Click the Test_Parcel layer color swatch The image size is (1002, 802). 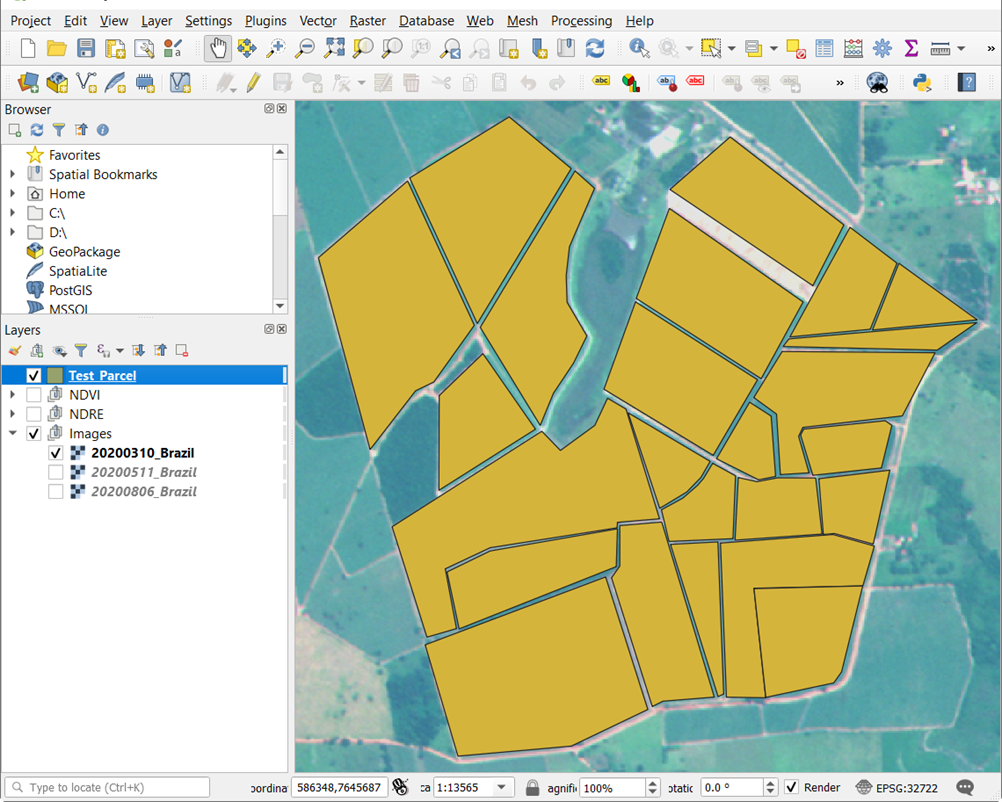[x=55, y=376]
